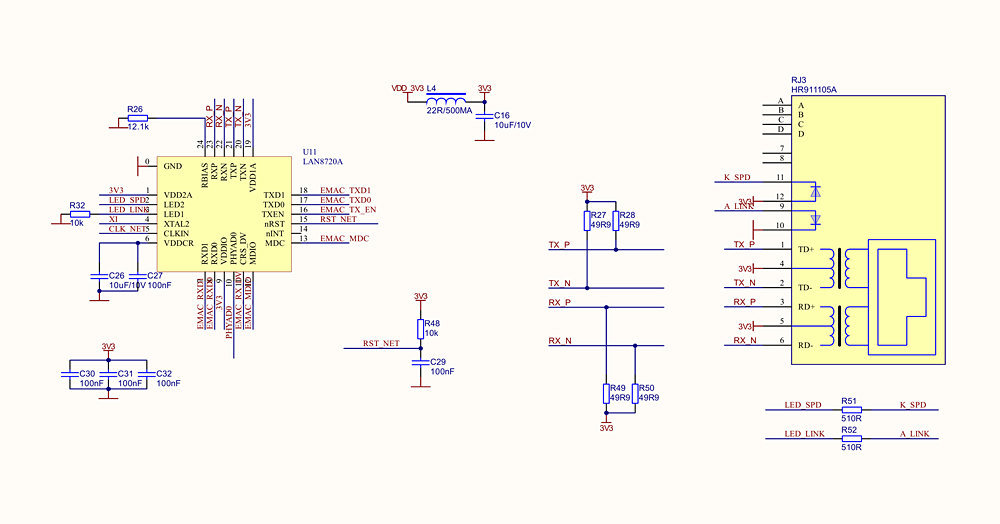Click the C30 capacitor symbol

pos(70,374)
